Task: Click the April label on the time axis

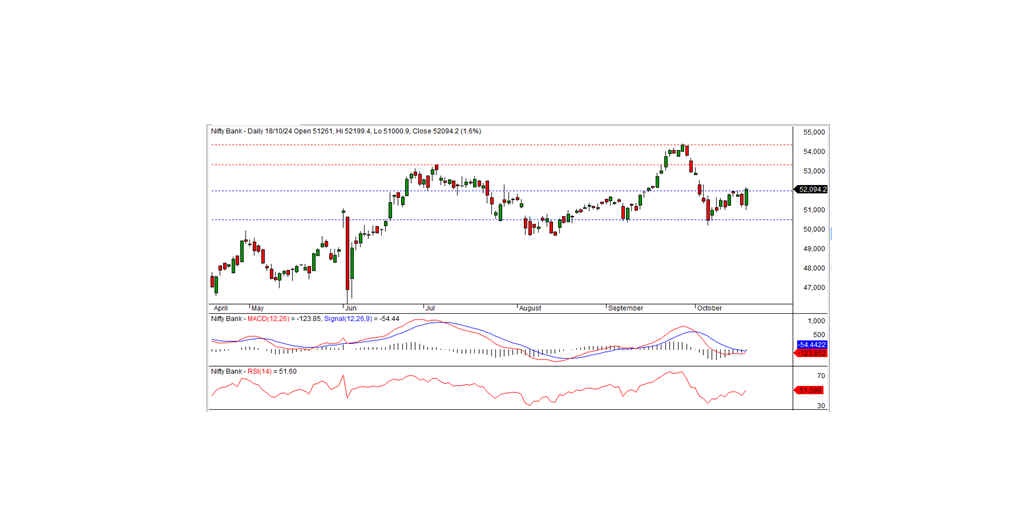Action: coord(221,309)
